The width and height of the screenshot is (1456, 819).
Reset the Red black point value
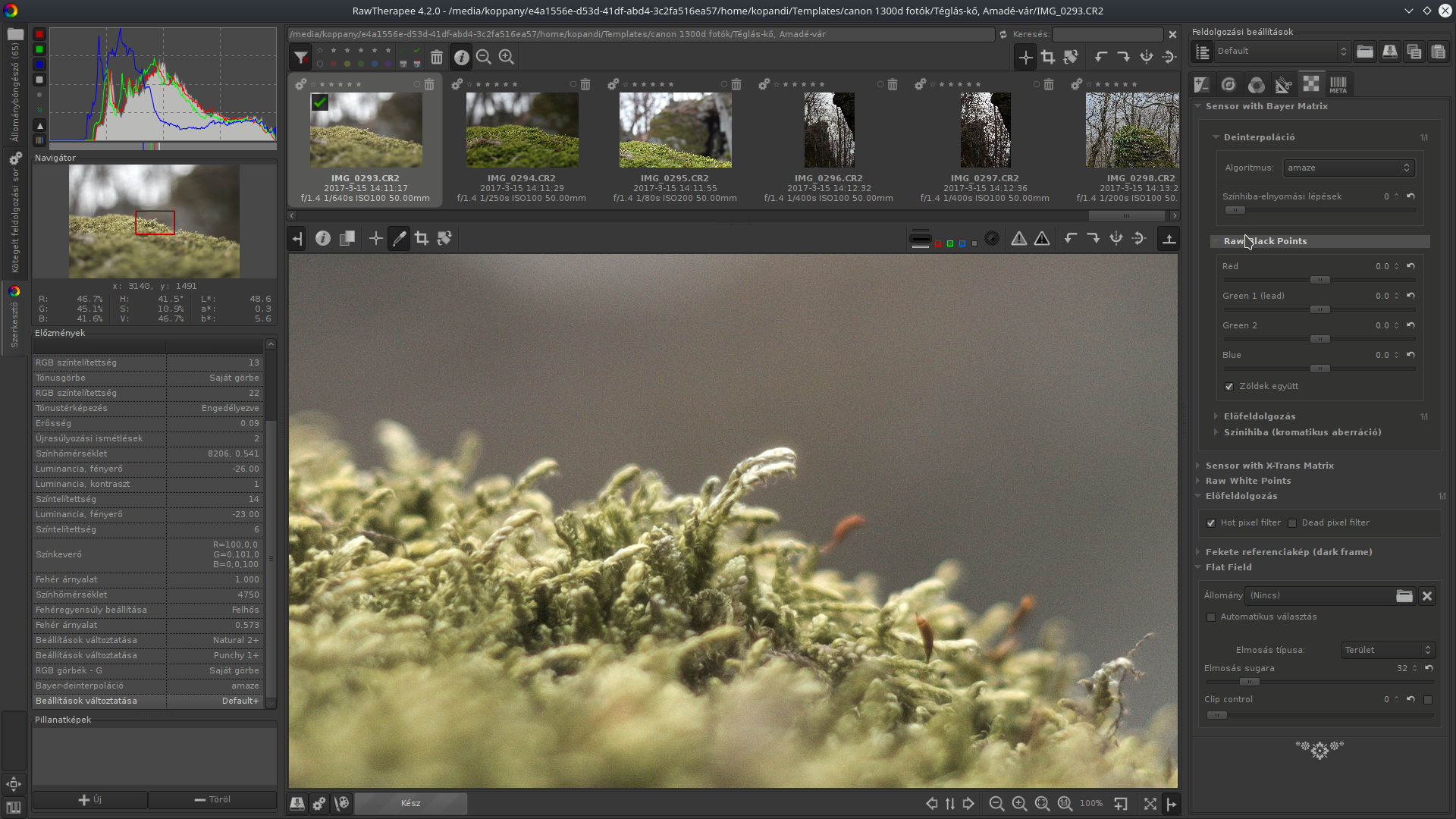1410,266
